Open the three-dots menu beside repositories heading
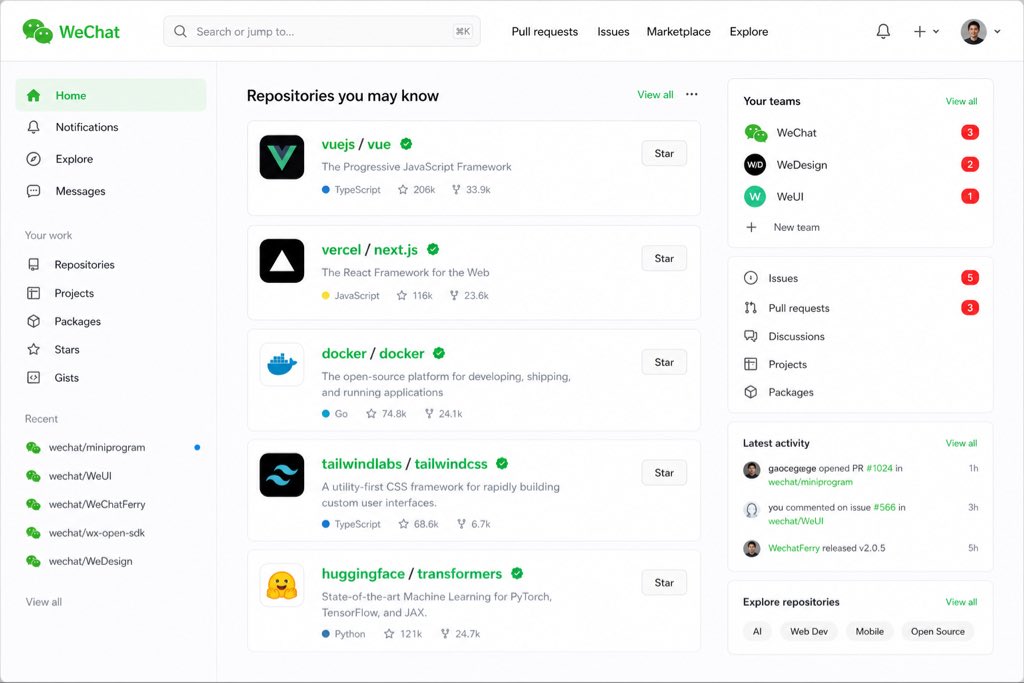Viewport: 1024px width, 683px height. [692, 94]
